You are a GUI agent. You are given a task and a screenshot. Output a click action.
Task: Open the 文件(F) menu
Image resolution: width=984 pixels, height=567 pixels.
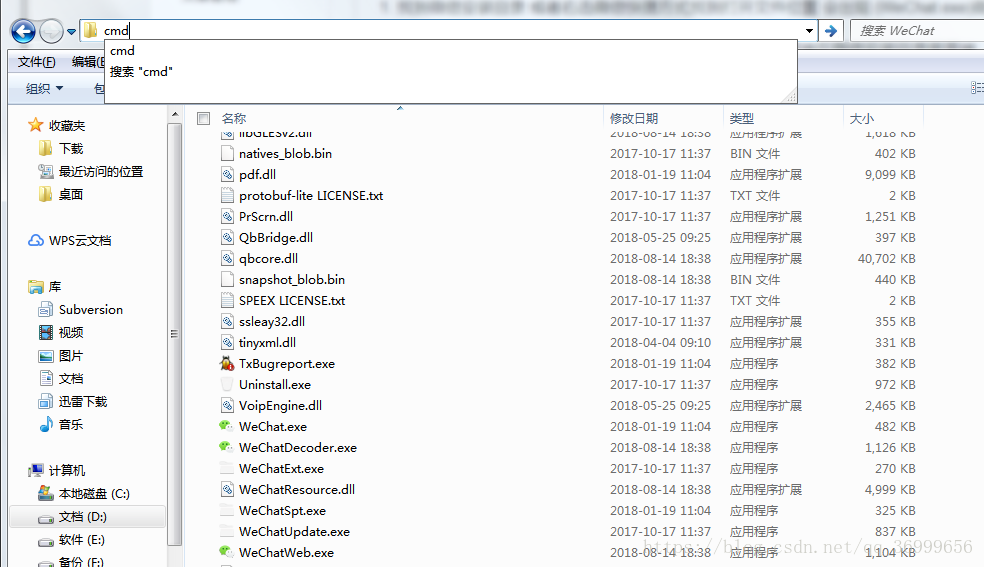pyautogui.click(x=36, y=61)
